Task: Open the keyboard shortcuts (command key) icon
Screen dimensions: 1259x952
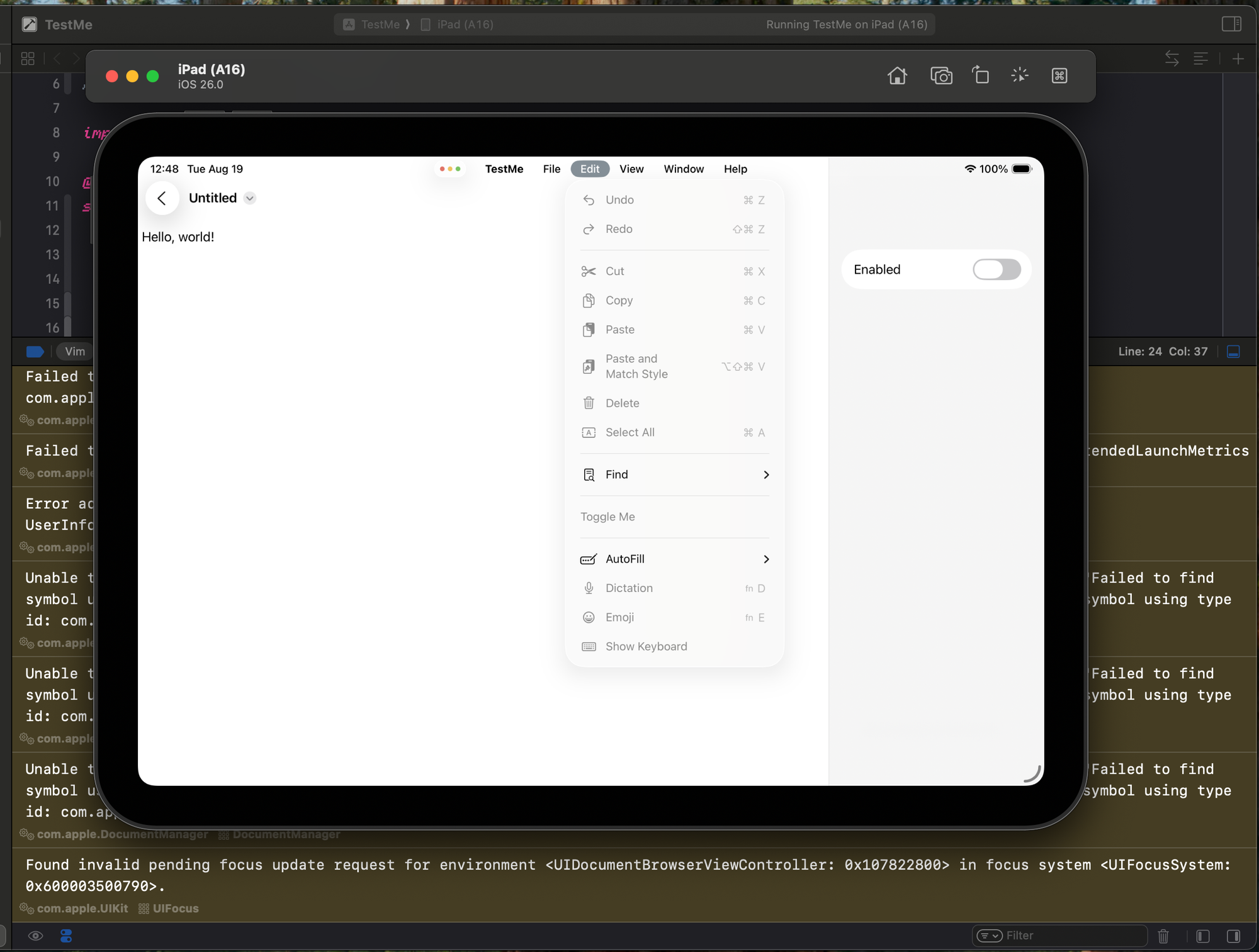Action: (1059, 76)
